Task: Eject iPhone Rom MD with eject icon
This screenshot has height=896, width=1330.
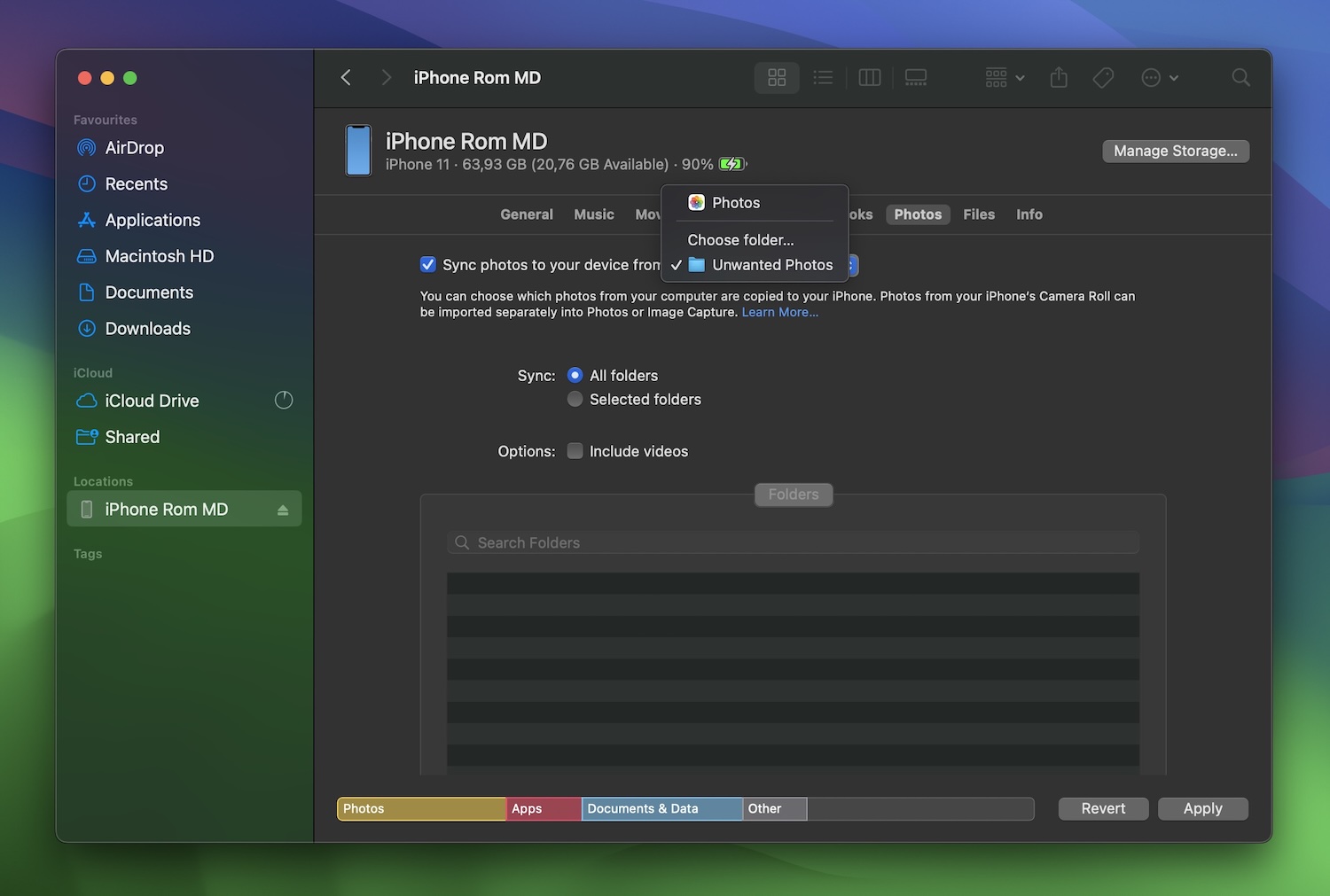Action: (283, 510)
